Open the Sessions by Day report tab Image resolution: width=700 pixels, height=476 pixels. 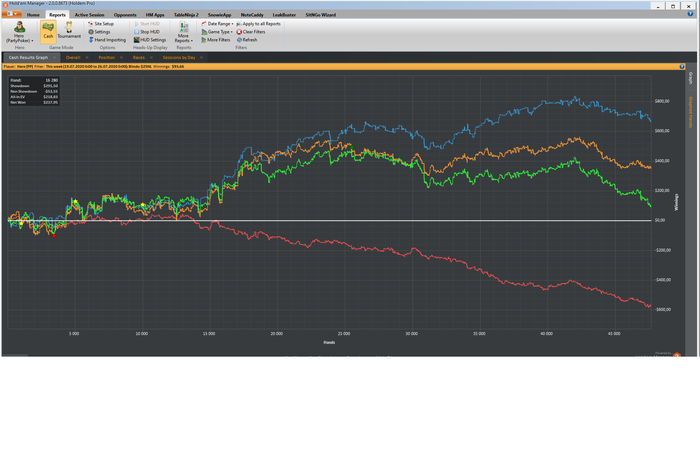[179, 58]
